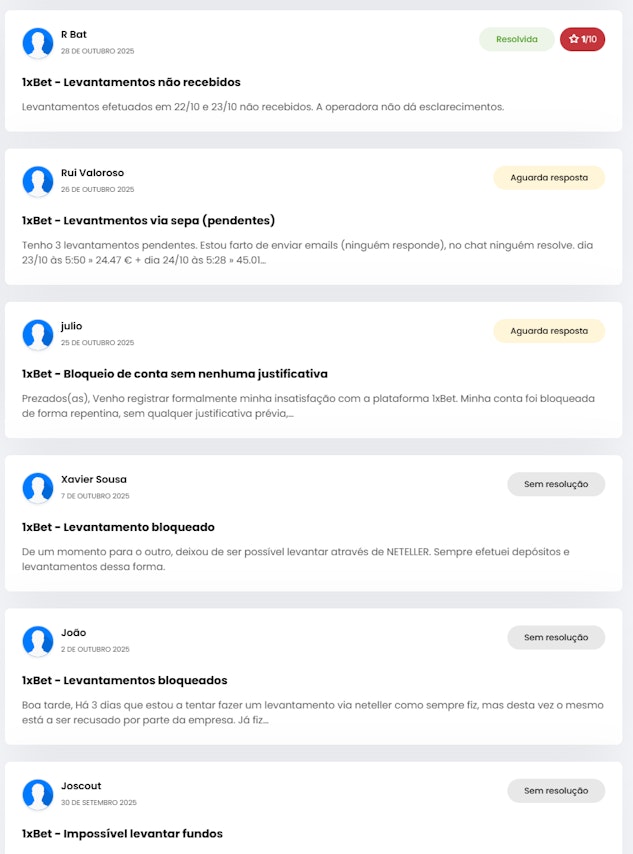633x854 pixels.
Task: Click Rui Valoroso's profile avatar icon
Action: [37, 181]
